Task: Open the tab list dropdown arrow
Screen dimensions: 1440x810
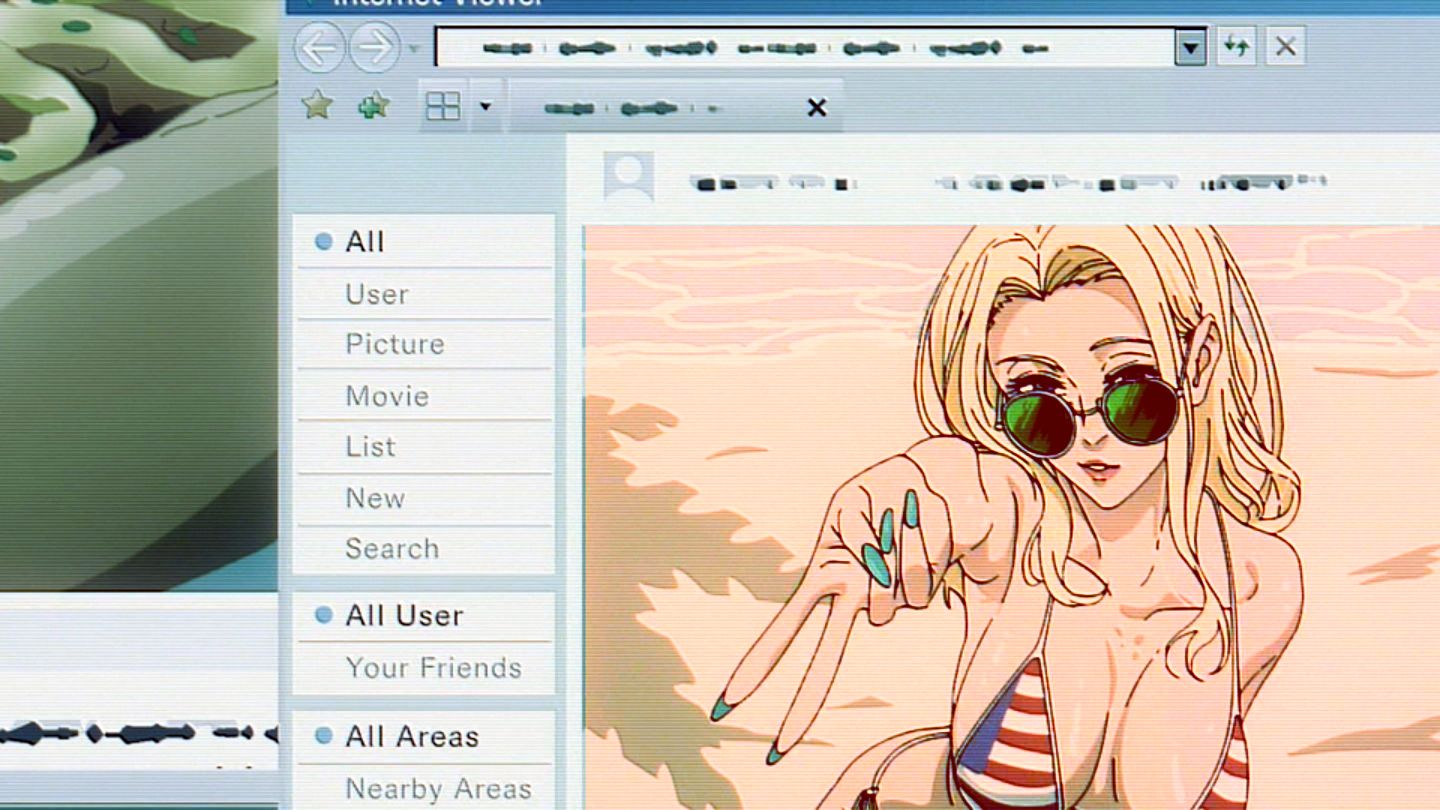Action: point(485,106)
